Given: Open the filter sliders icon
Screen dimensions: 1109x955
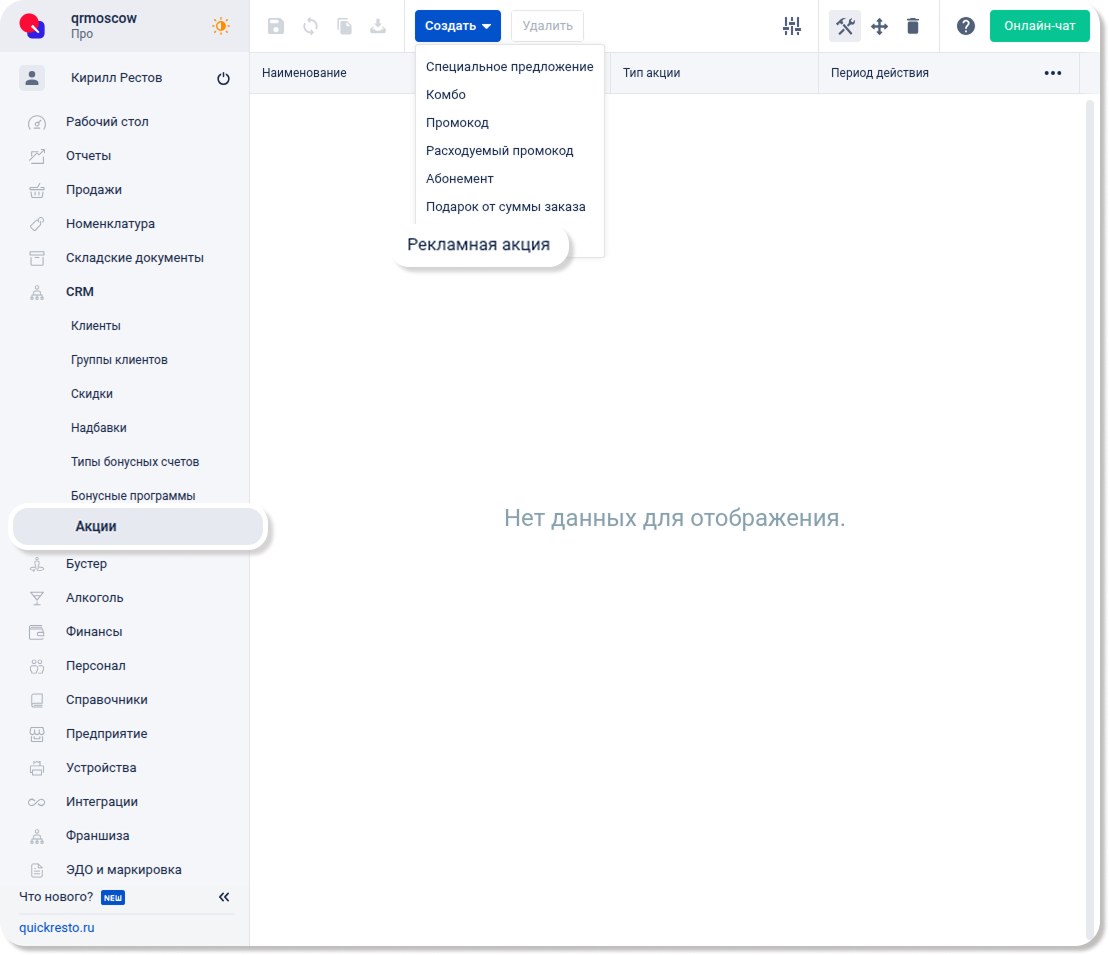Looking at the screenshot, I should tap(792, 27).
